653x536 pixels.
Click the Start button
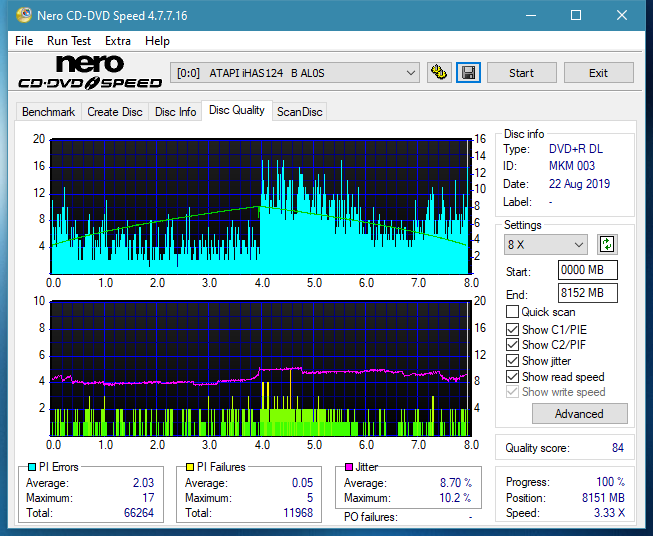coord(521,73)
